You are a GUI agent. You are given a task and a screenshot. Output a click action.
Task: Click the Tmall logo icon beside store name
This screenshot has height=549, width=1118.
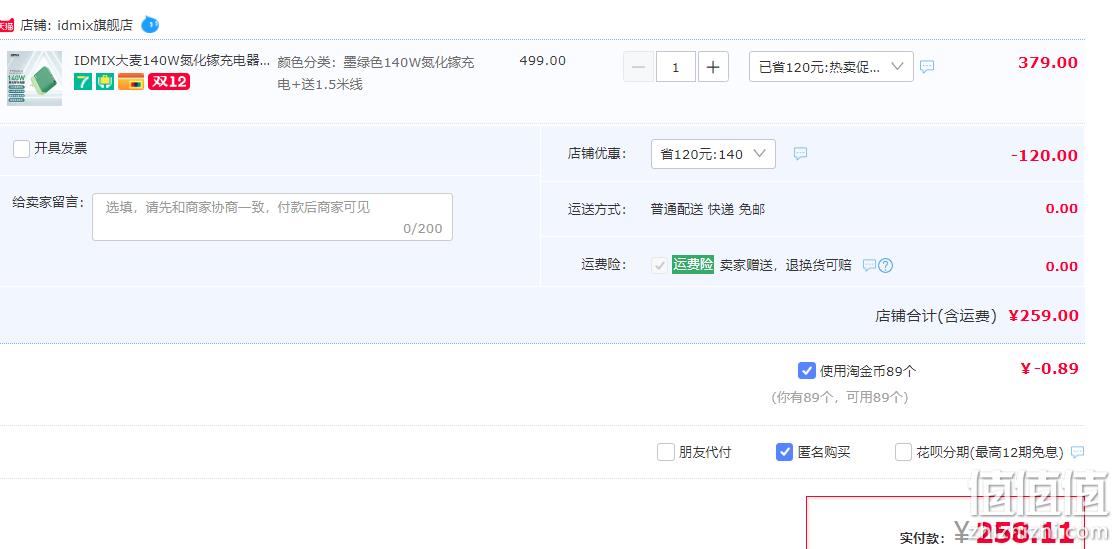[x=6, y=26]
